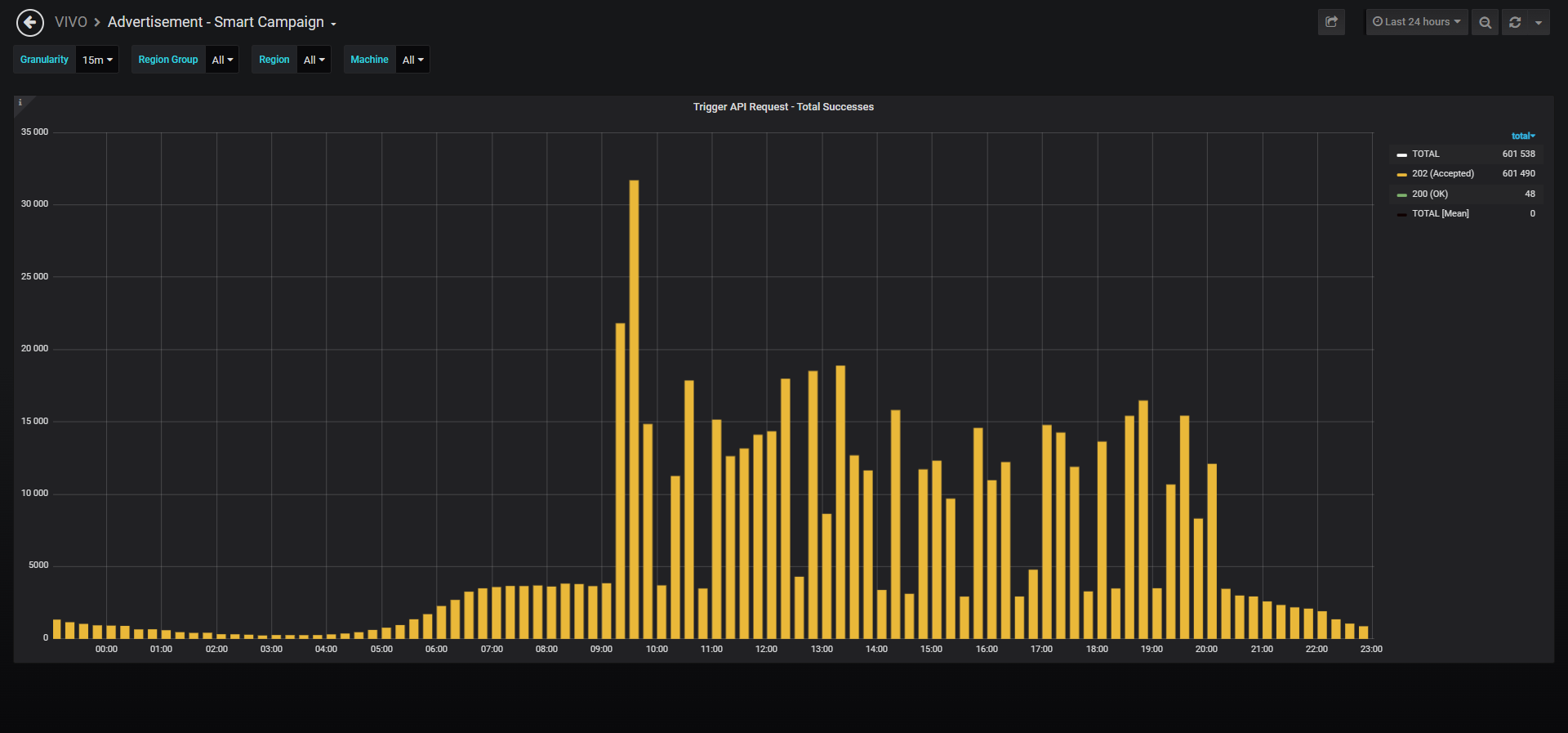Click the green 200 (OK) color swatch
The height and width of the screenshot is (733, 1568).
1401,194
